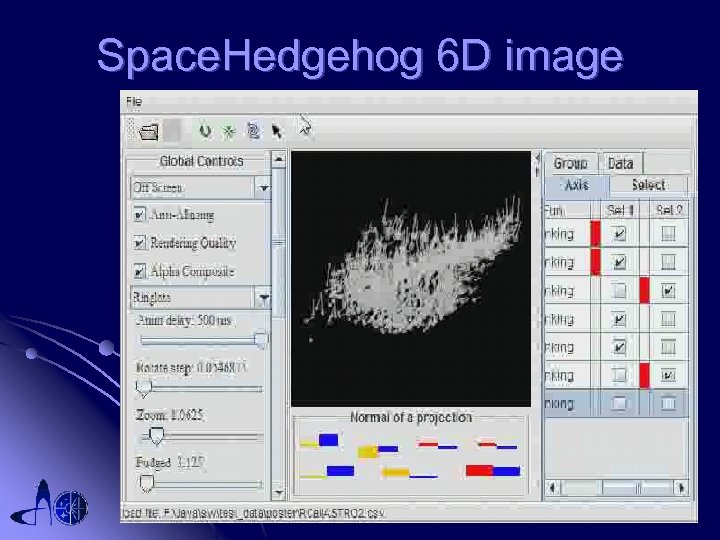Viewport: 720px width, 540px height.
Task: Switch to the Data tab
Action: 620,163
